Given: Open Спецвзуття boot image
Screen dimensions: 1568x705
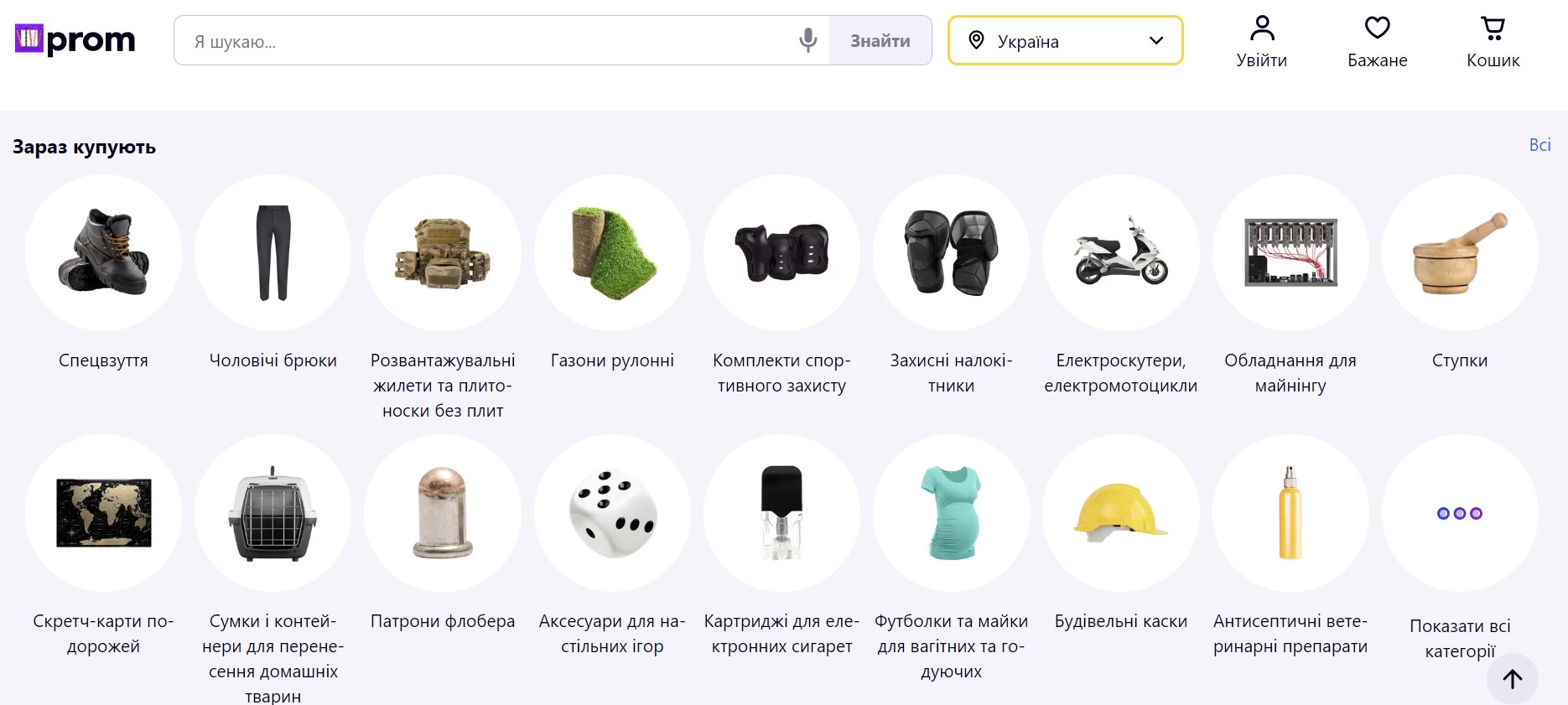Looking at the screenshot, I should 103,252.
